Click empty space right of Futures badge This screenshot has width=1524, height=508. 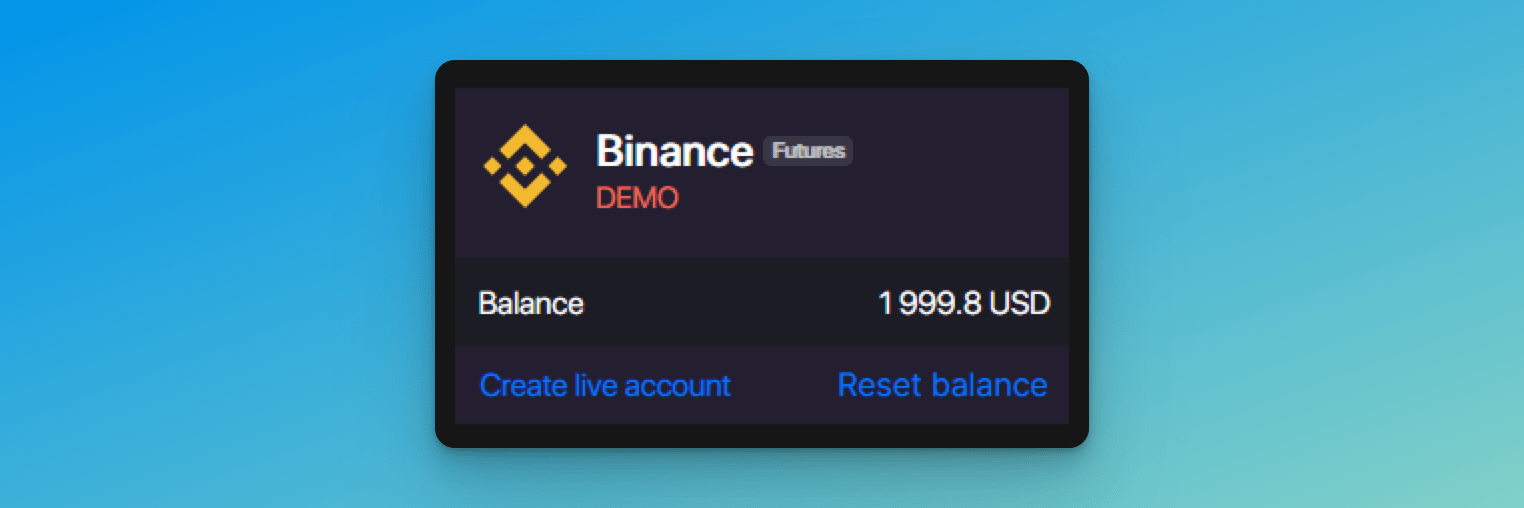tap(960, 151)
